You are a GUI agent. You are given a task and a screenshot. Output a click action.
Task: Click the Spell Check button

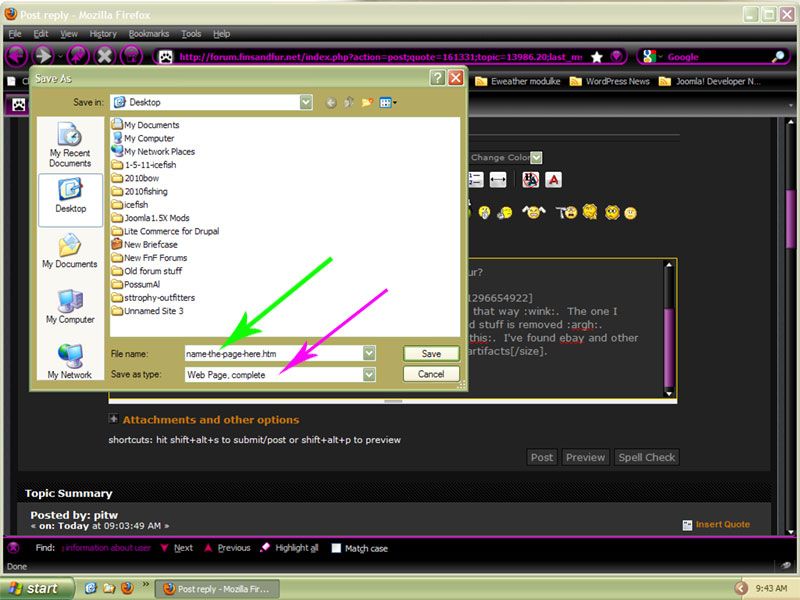(x=647, y=457)
